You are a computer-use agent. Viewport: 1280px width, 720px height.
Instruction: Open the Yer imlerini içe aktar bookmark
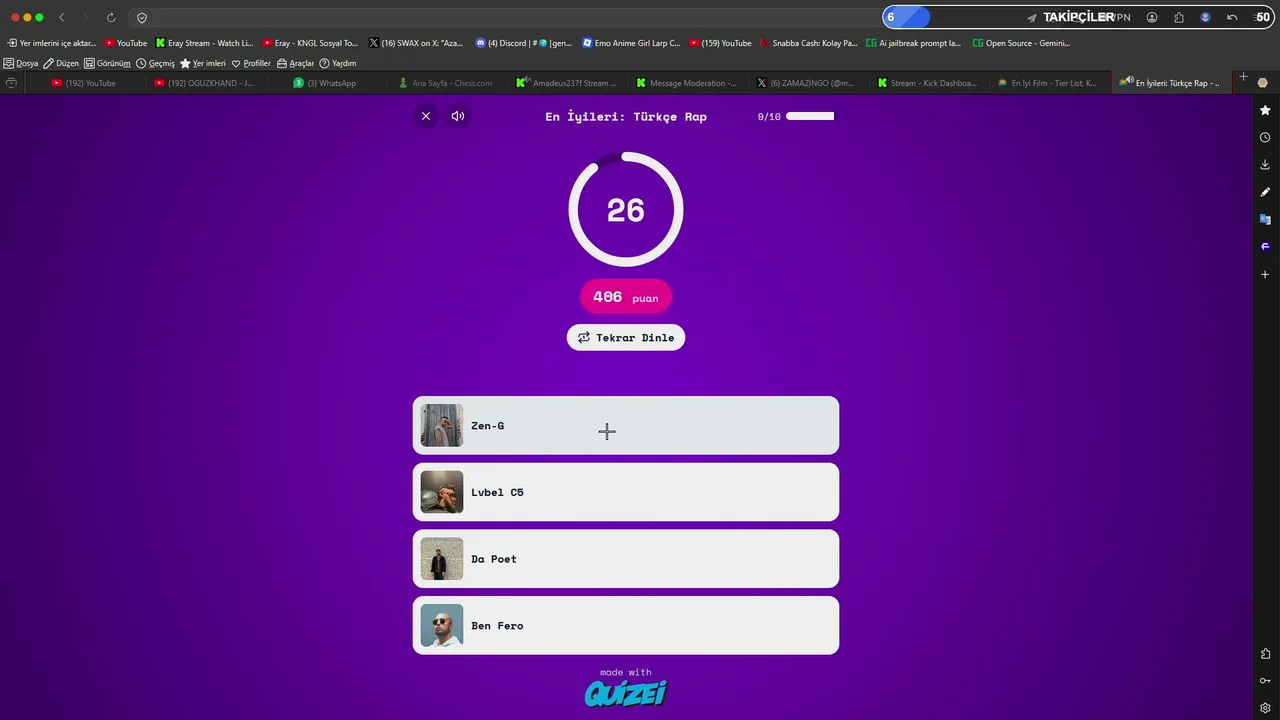click(x=52, y=43)
